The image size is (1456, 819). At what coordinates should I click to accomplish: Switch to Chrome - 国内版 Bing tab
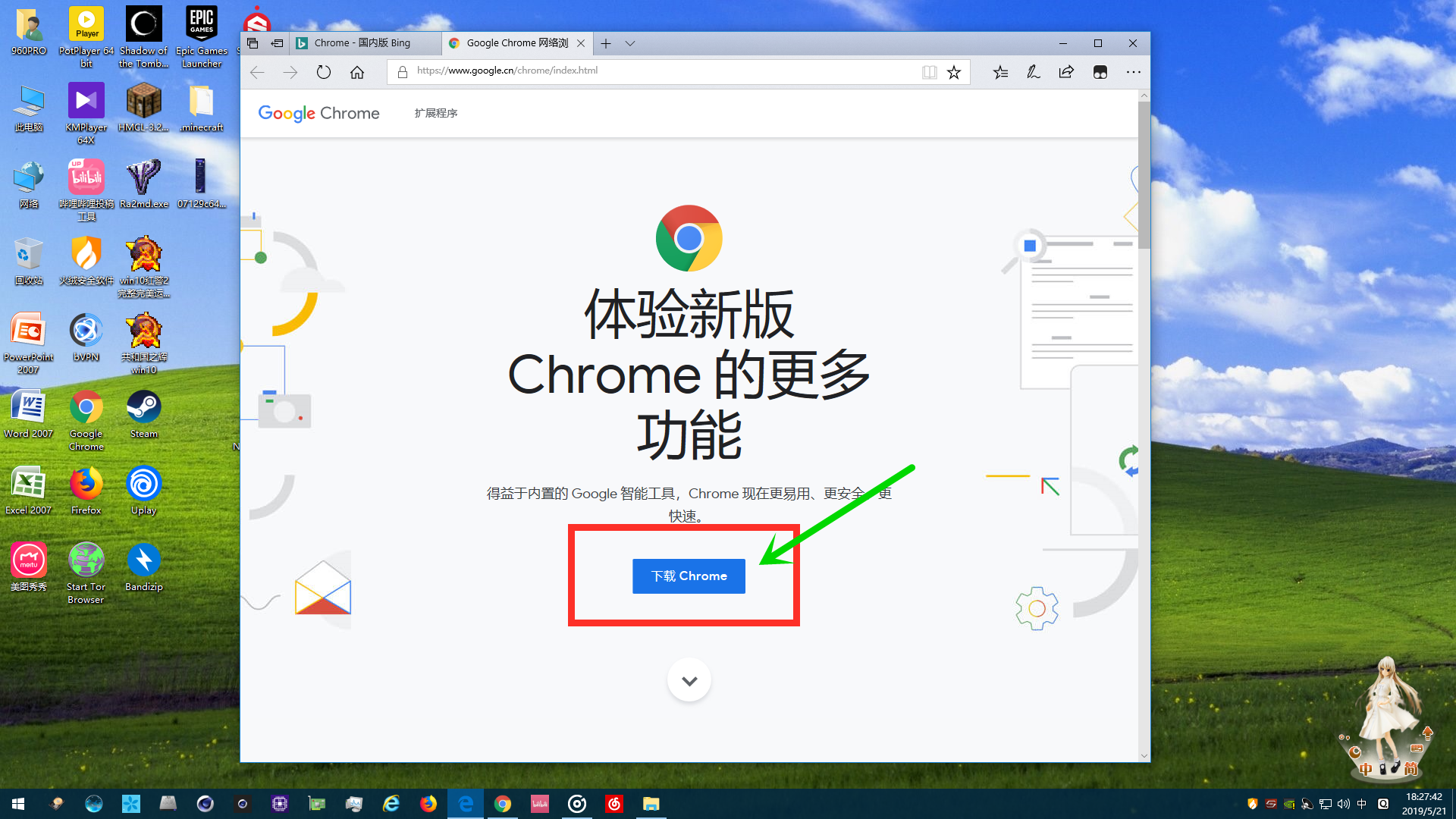(364, 43)
